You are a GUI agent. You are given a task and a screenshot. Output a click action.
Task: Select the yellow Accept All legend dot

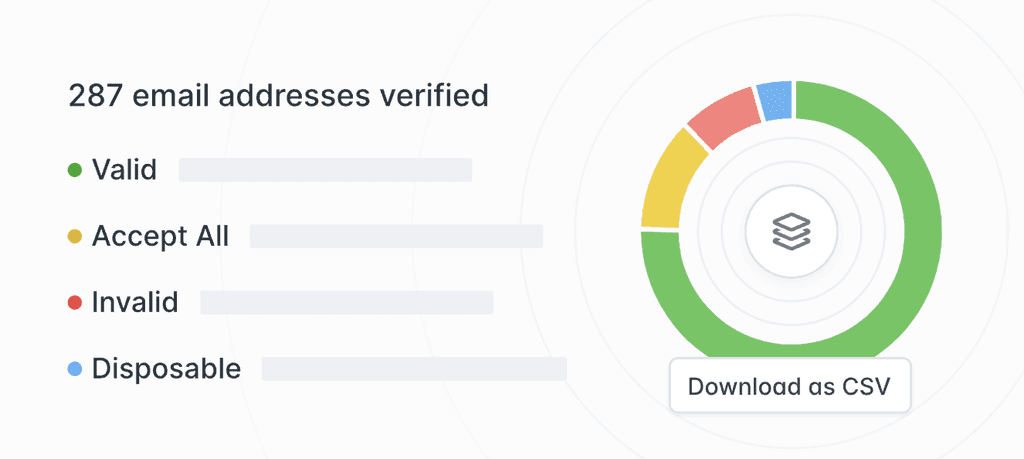click(x=75, y=236)
